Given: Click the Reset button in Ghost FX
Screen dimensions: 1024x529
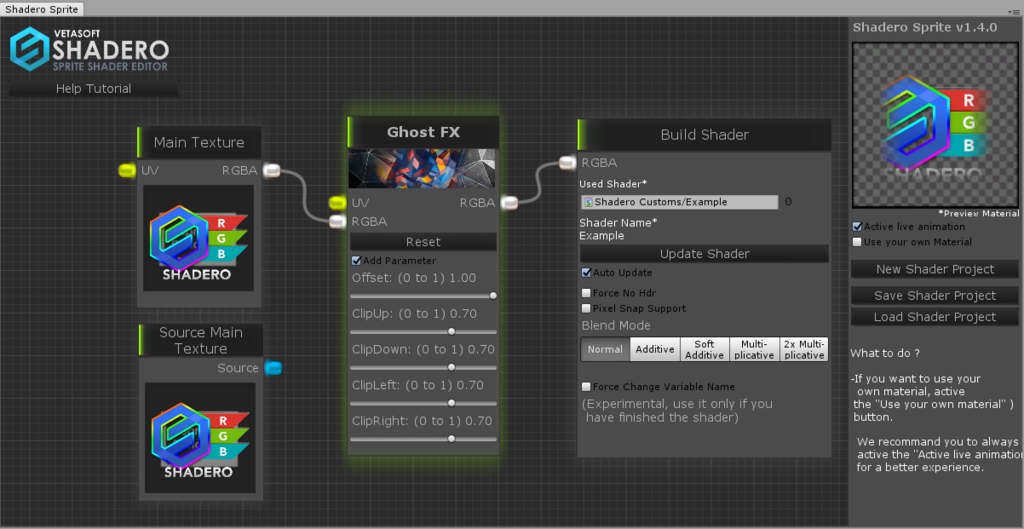Looking at the screenshot, I should click(x=423, y=242).
